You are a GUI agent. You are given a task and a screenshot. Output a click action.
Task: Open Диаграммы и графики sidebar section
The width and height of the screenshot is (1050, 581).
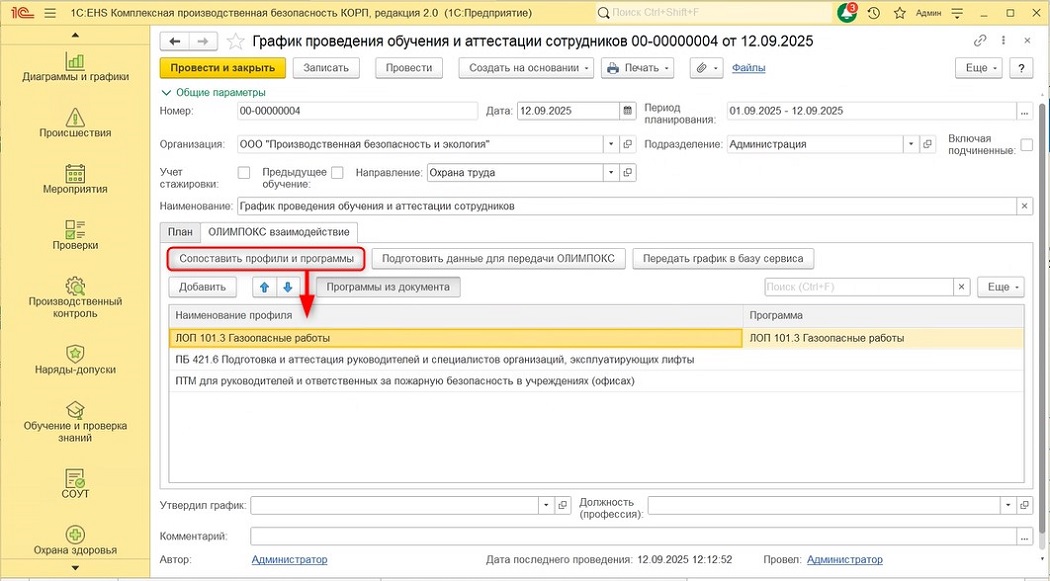pyautogui.click(x=75, y=66)
